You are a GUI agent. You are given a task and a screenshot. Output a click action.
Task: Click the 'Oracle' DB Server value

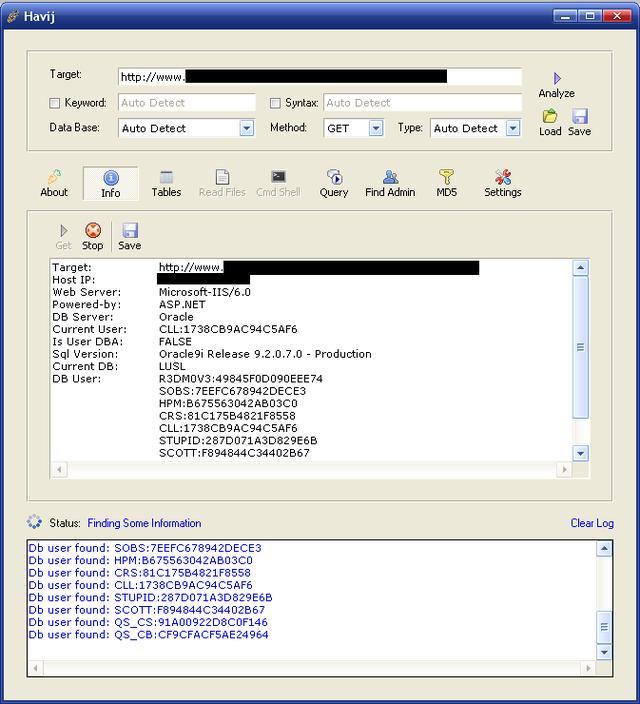[x=176, y=317]
